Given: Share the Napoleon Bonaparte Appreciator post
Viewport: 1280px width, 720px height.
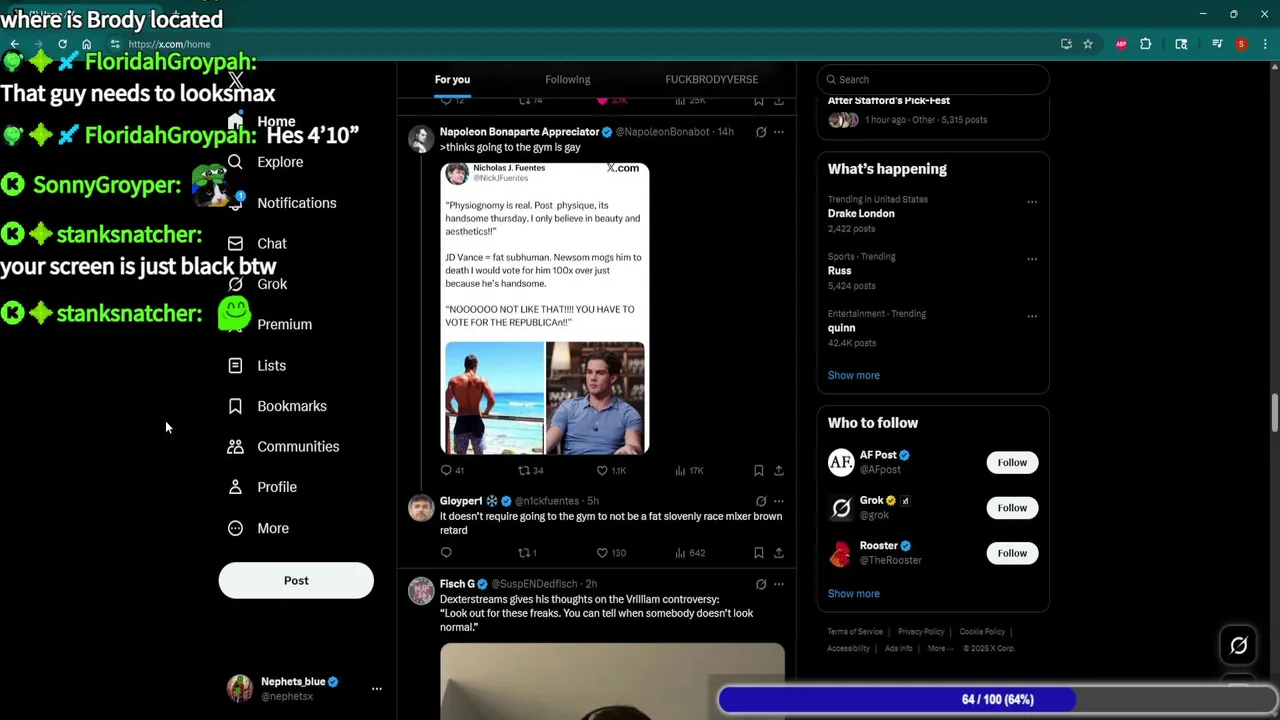Looking at the screenshot, I should pyautogui.click(x=779, y=470).
